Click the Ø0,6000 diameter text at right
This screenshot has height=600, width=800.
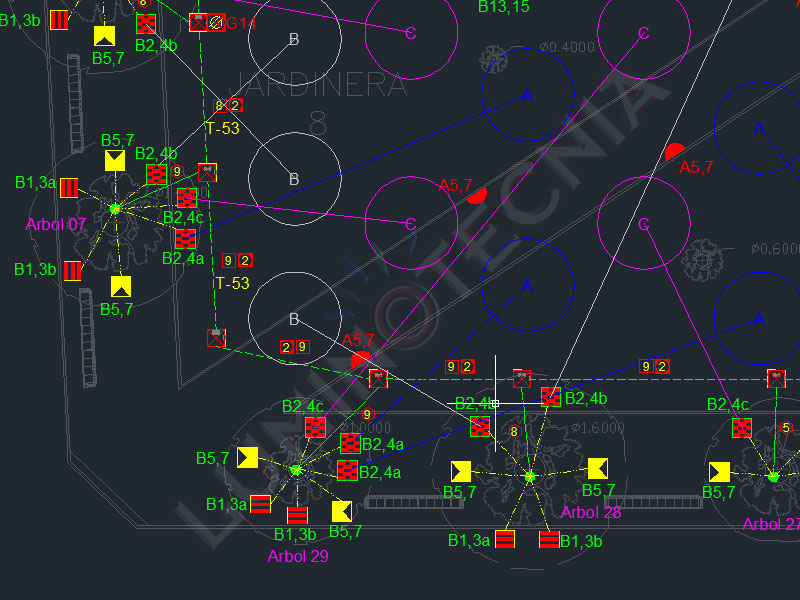click(x=774, y=249)
